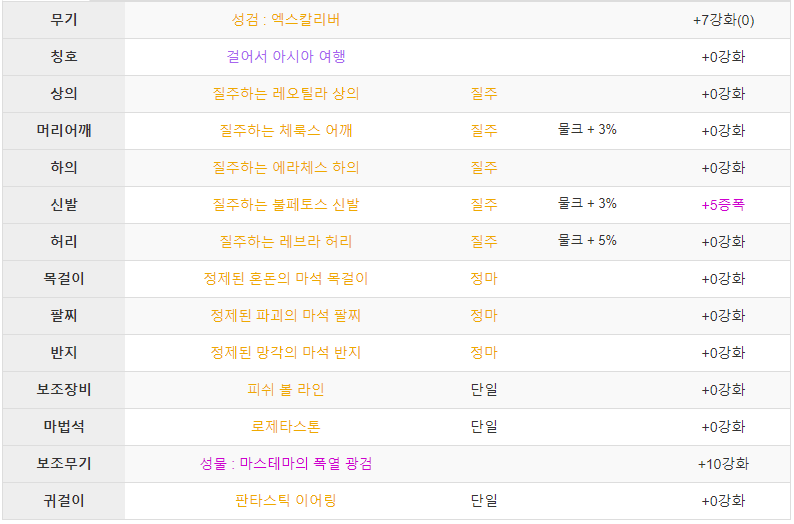Open 정제된 혼돈의 마석 목걸이
This screenshot has width=794, height=524.
(286, 278)
